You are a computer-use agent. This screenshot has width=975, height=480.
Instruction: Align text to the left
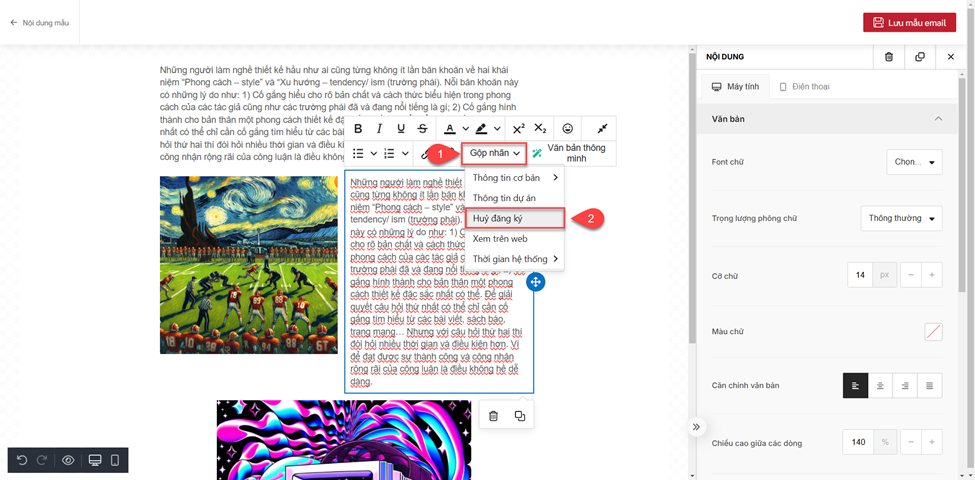[x=855, y=385]
